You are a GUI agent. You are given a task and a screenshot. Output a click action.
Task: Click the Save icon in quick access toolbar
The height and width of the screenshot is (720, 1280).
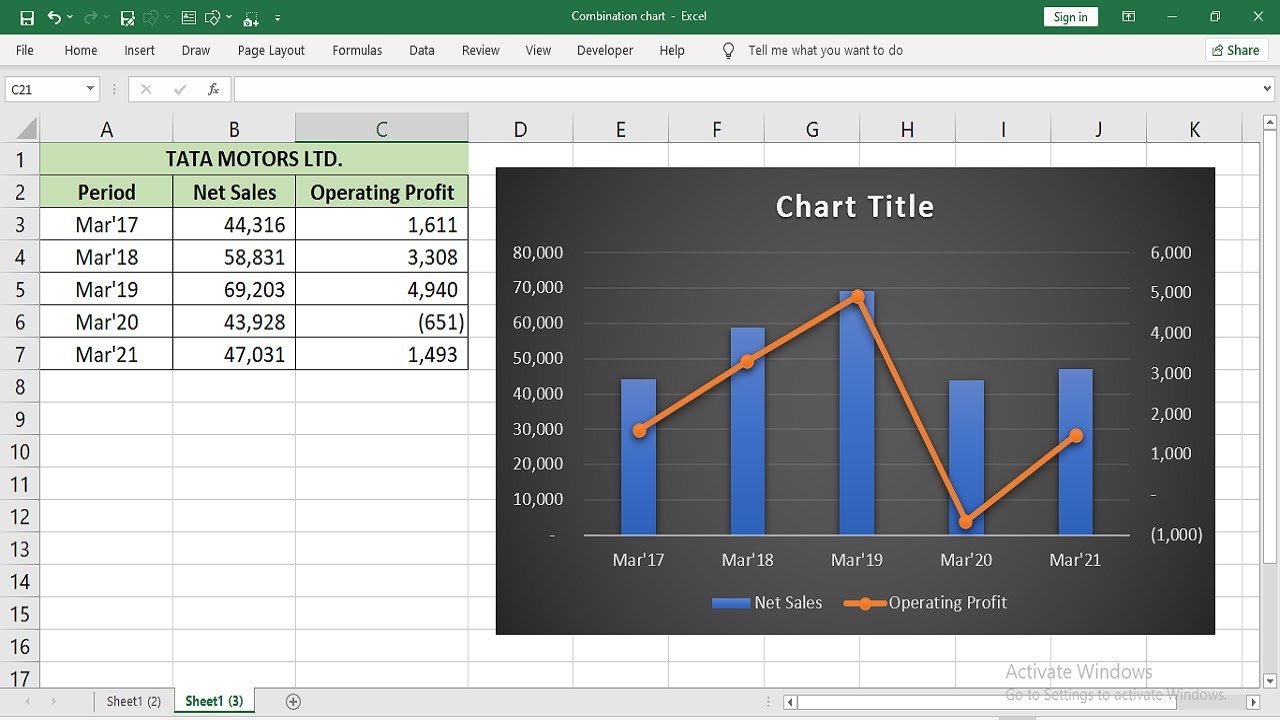(x=27, y=18)
